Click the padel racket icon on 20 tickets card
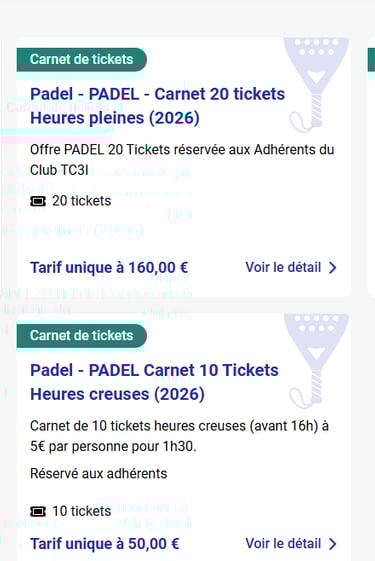Viewport: 375px width, 561px height. (x=316, y=84)
